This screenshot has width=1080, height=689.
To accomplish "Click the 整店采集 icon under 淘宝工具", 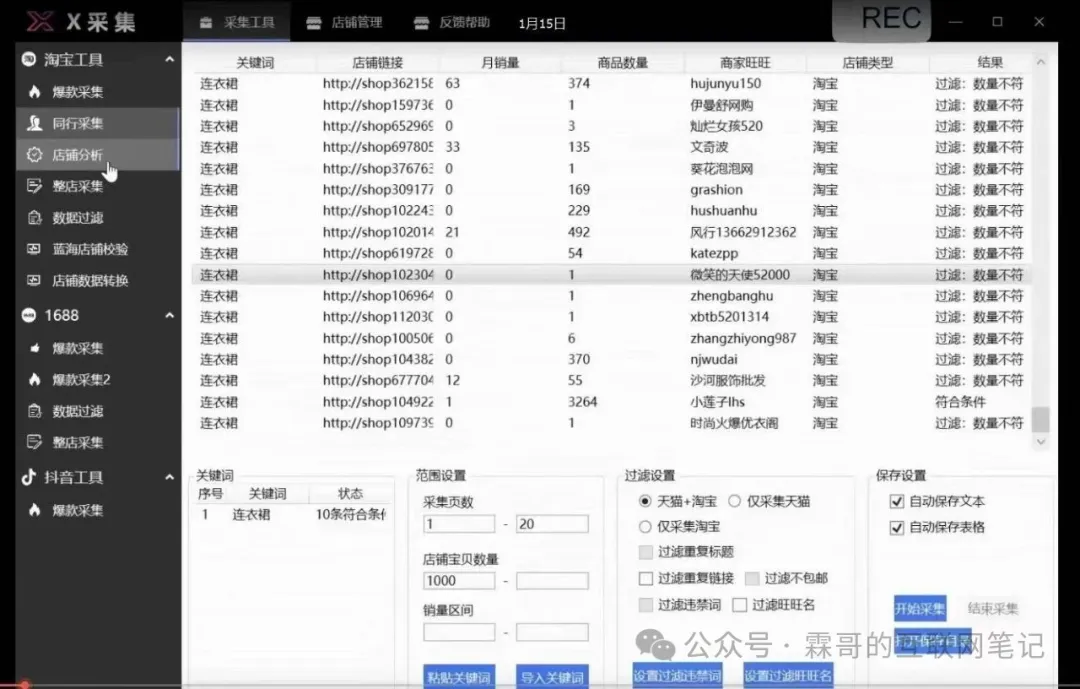I will (x=34, y=186).
